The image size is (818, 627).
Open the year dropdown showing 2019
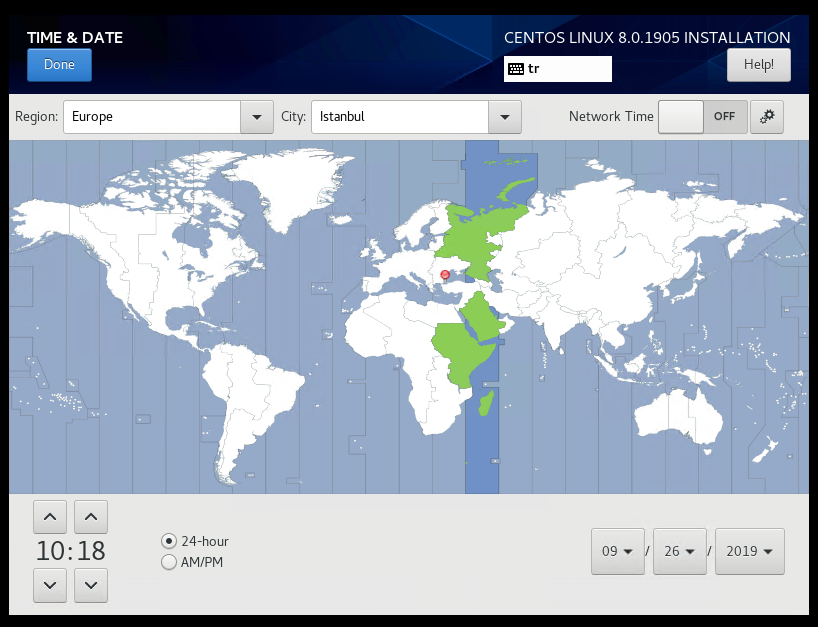pos(750,551)
